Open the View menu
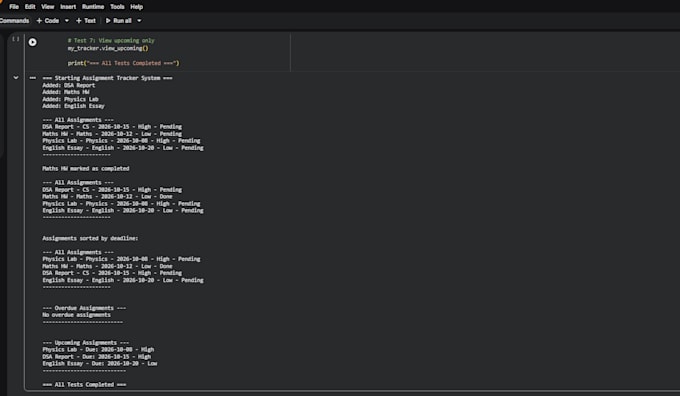 tap(48, 7)
